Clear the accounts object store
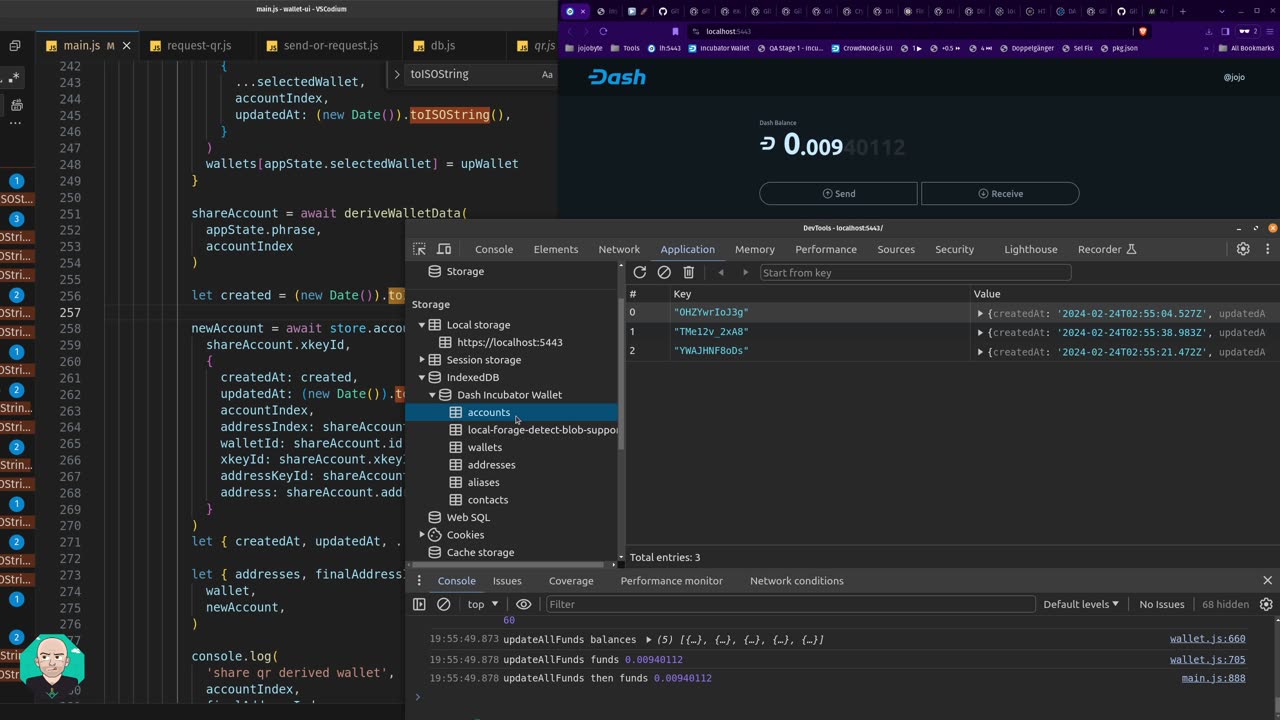The height and width of the screenshot is (720, 1280). pos(664,272)
